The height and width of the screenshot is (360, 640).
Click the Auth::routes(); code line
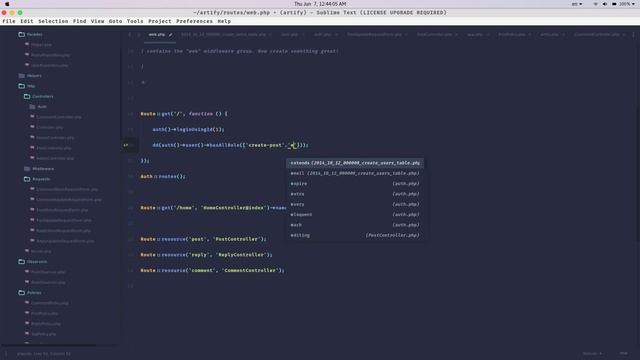pos(163,176)
